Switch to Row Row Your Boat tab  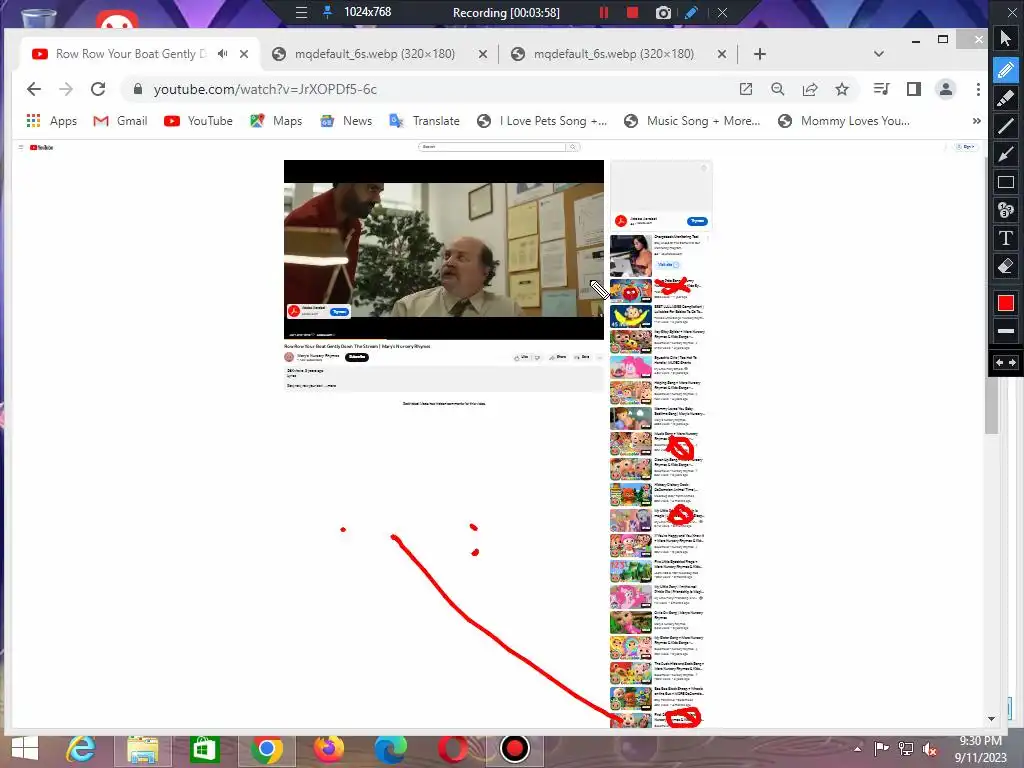(131, 54)
